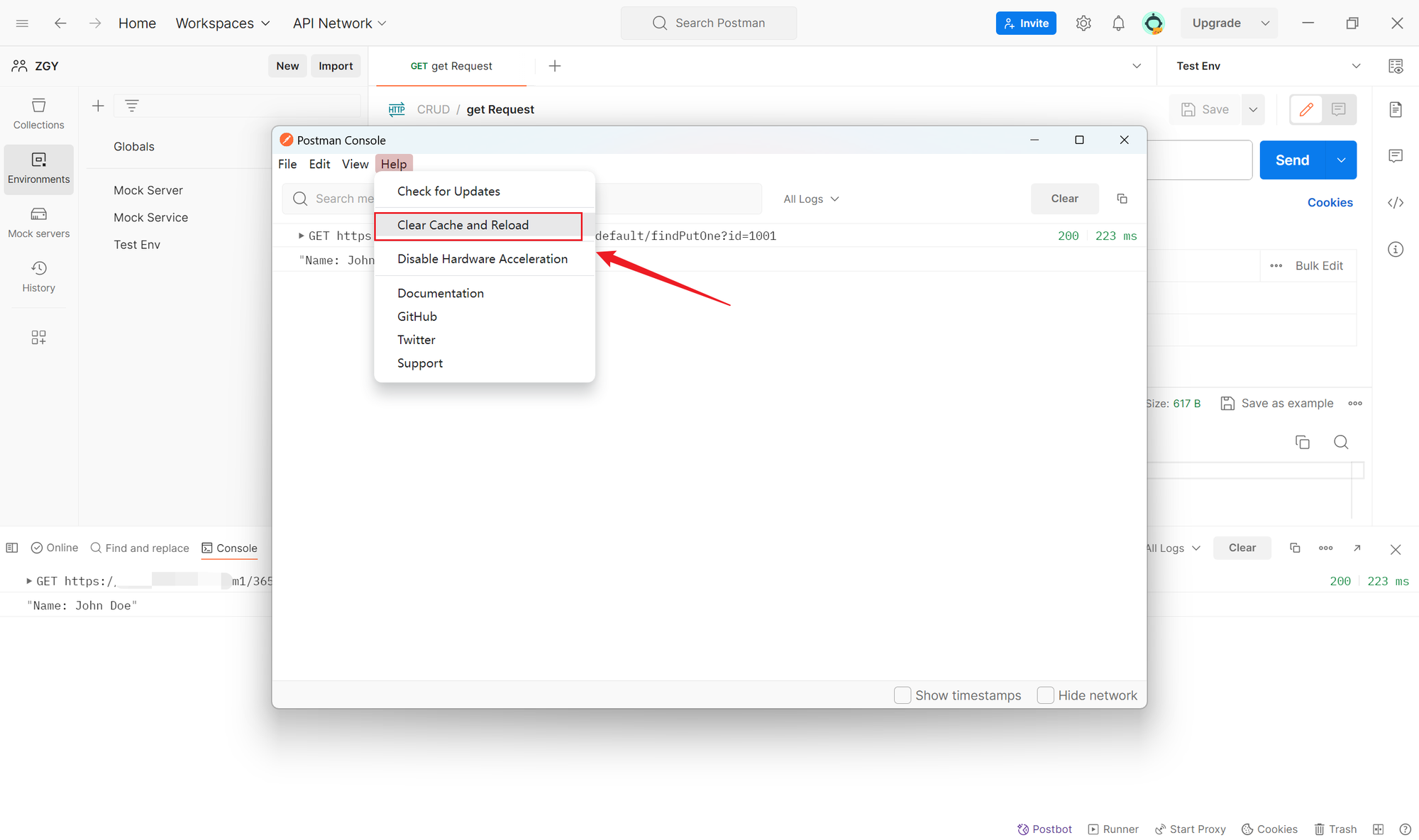
Task: Open the Send button dropdown arrow
Action: coord(1341,160)
